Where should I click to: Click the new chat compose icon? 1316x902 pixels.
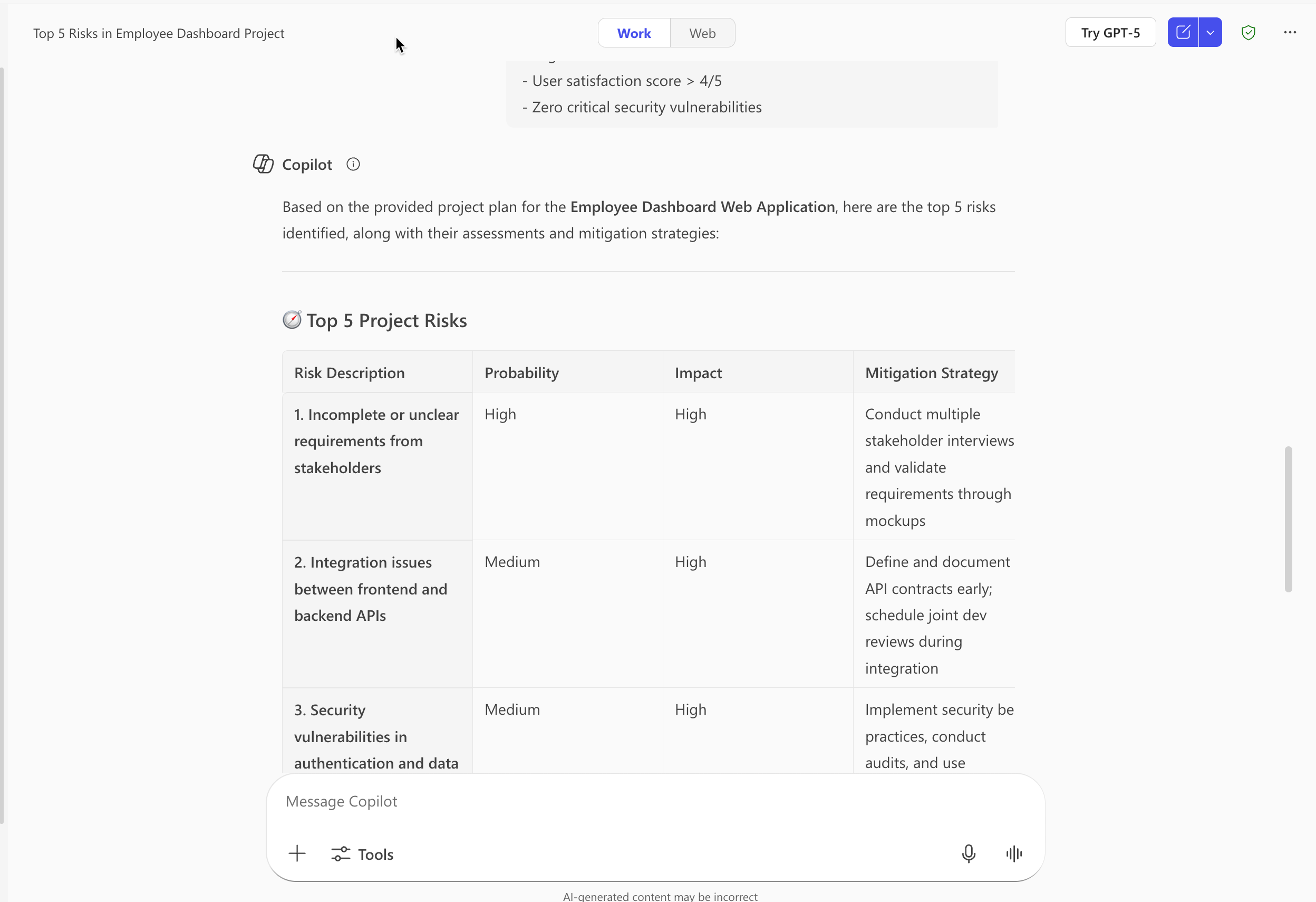(x=1183, y=32)
